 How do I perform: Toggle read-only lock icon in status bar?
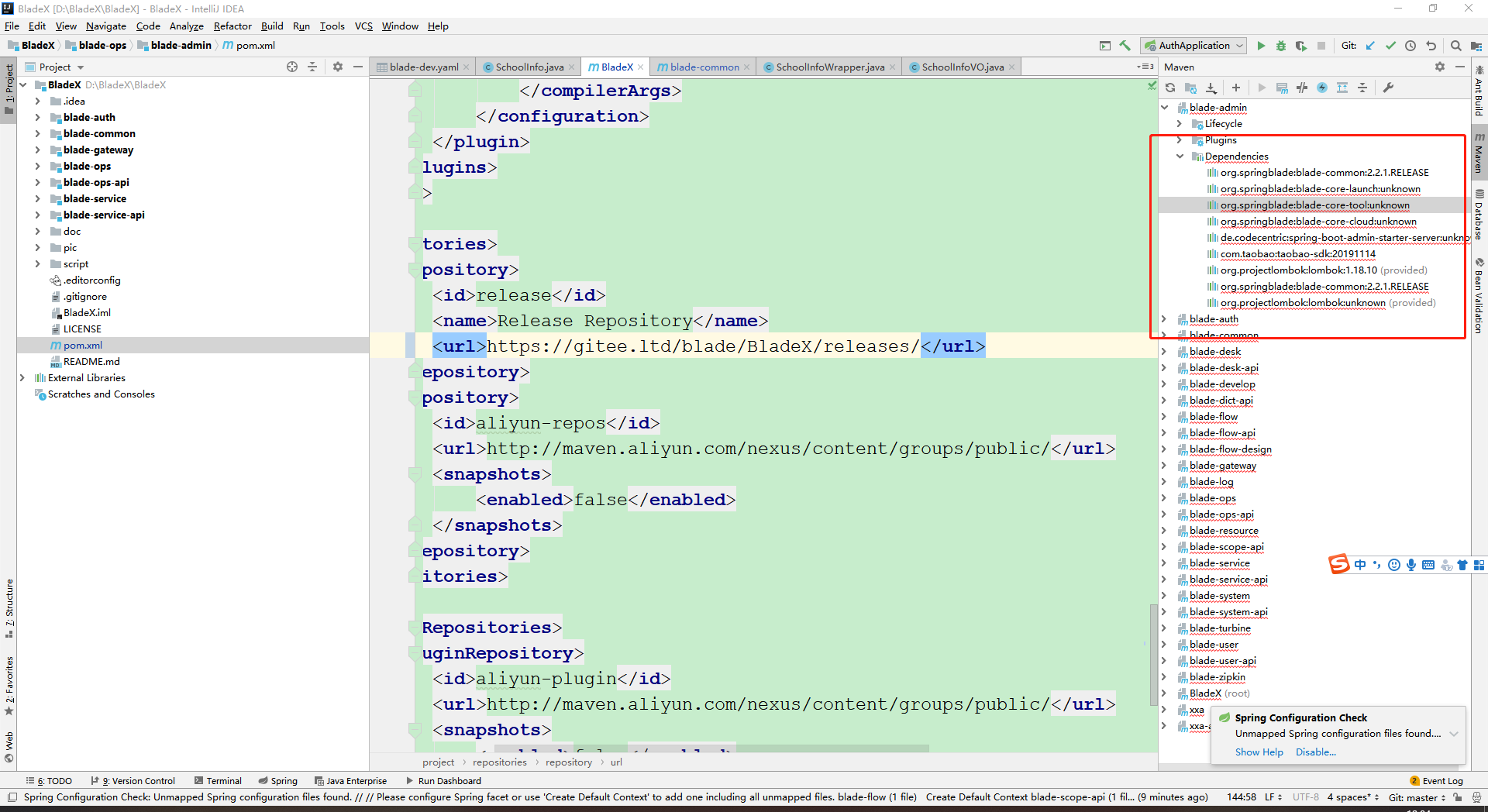pyautogui.click(x=1458, y=797)
